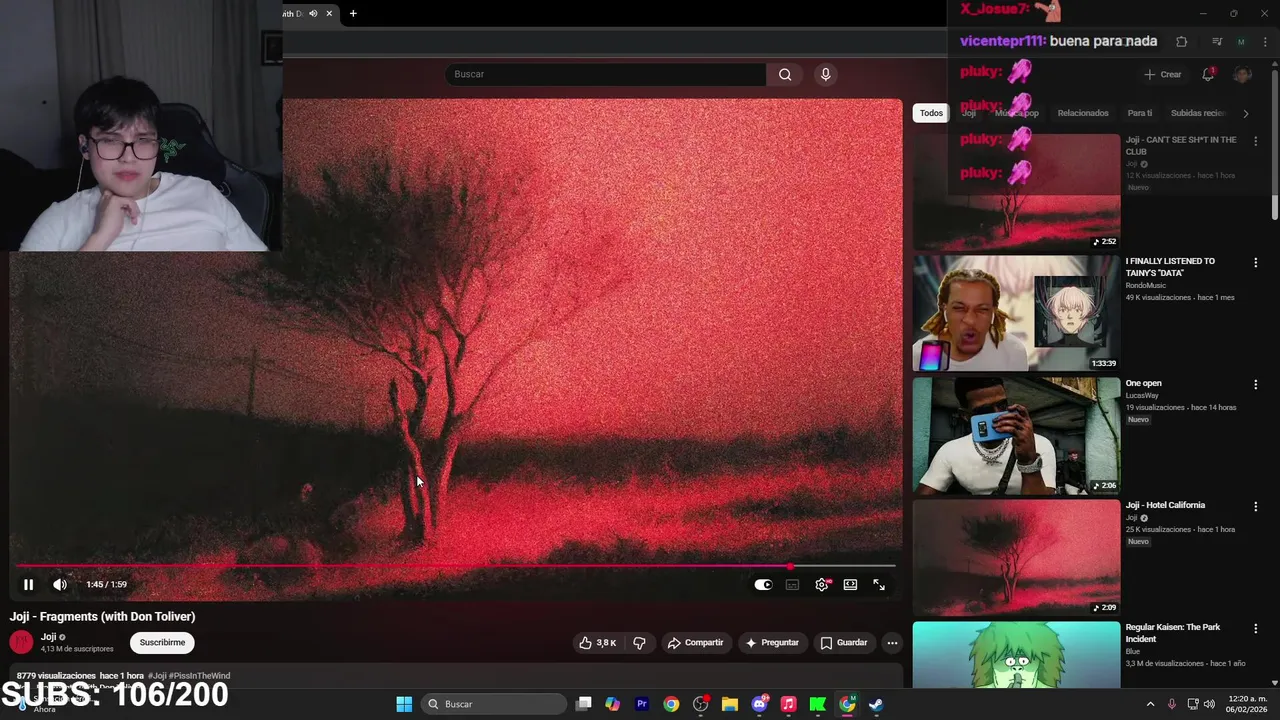This screenshot has width=1280, height=720.
Task: Open Chrome media controls icon
Action: (1217, 42)
